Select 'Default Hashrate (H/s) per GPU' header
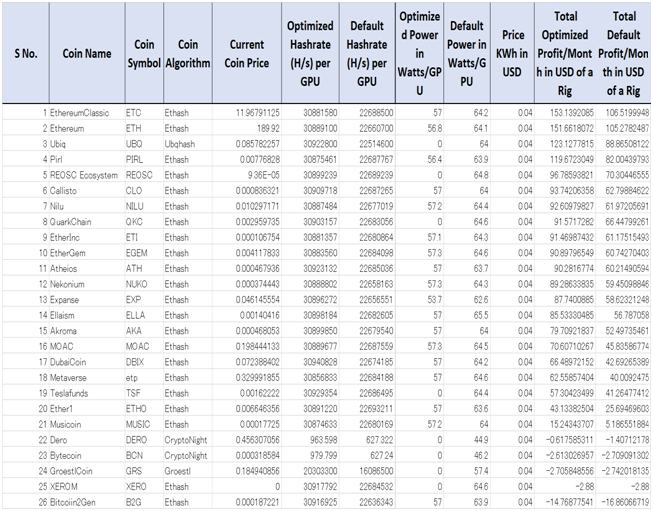The height and width of the screenshot is (511, 653). tap(367, 53)
